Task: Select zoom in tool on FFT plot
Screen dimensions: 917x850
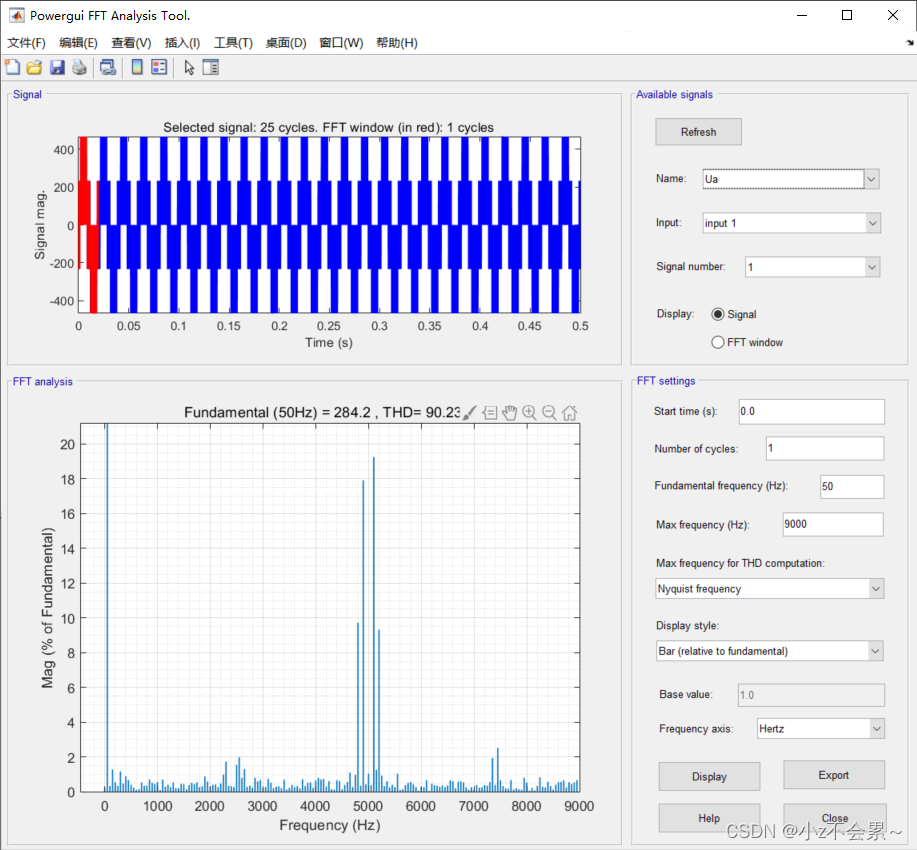Action: [529, 412]
